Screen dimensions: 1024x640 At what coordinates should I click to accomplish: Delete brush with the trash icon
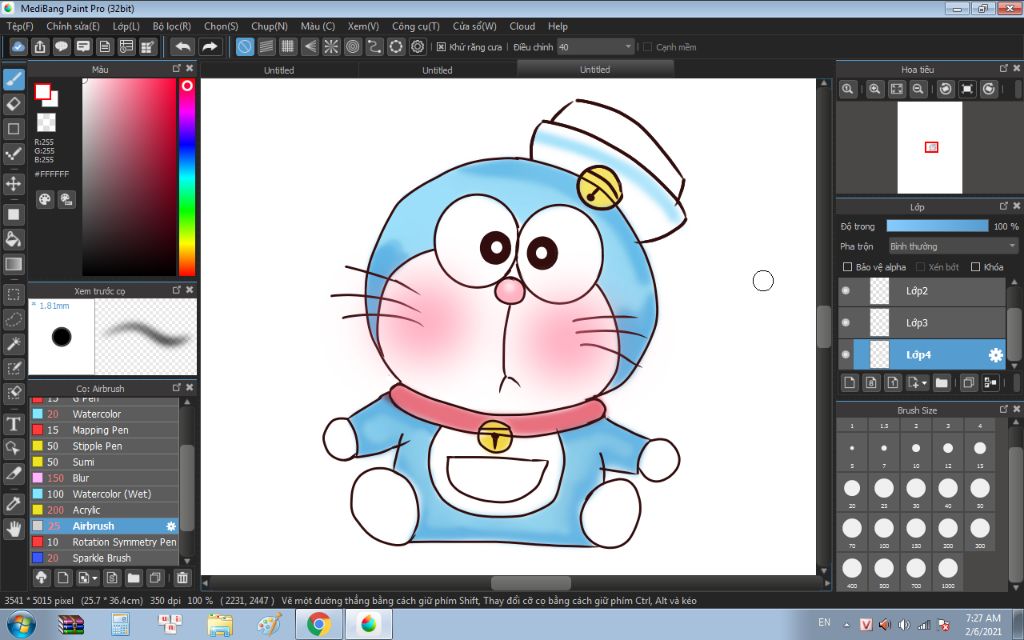[182, 578]
